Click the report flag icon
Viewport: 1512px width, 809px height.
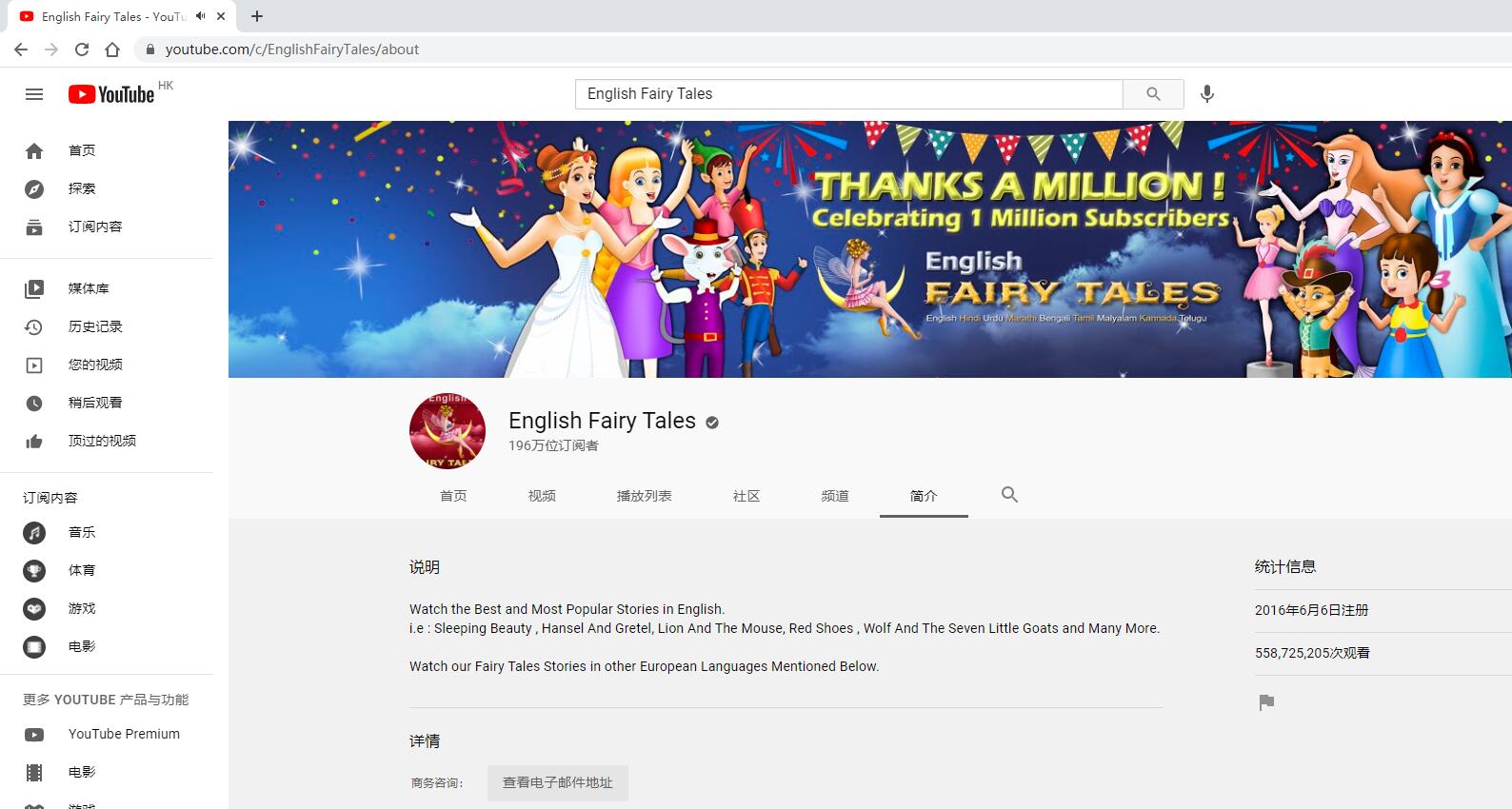[1266, 702]
